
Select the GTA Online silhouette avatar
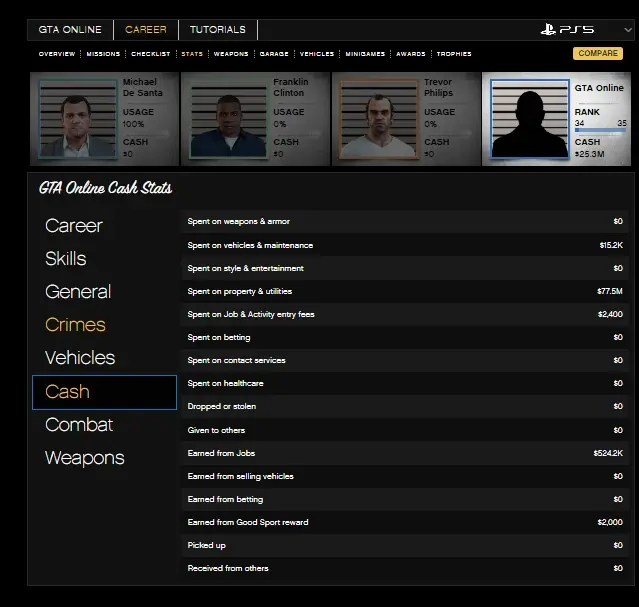tap(529, 119)
